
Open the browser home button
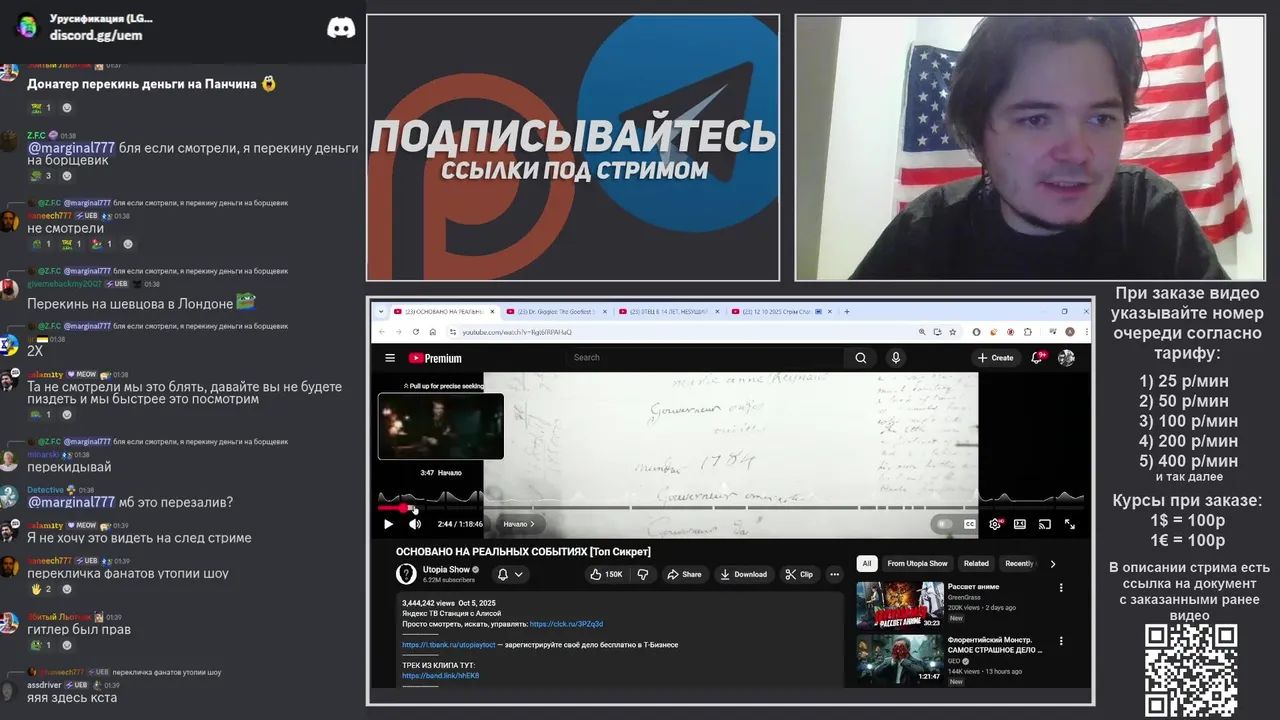click(x=432, y=332)
